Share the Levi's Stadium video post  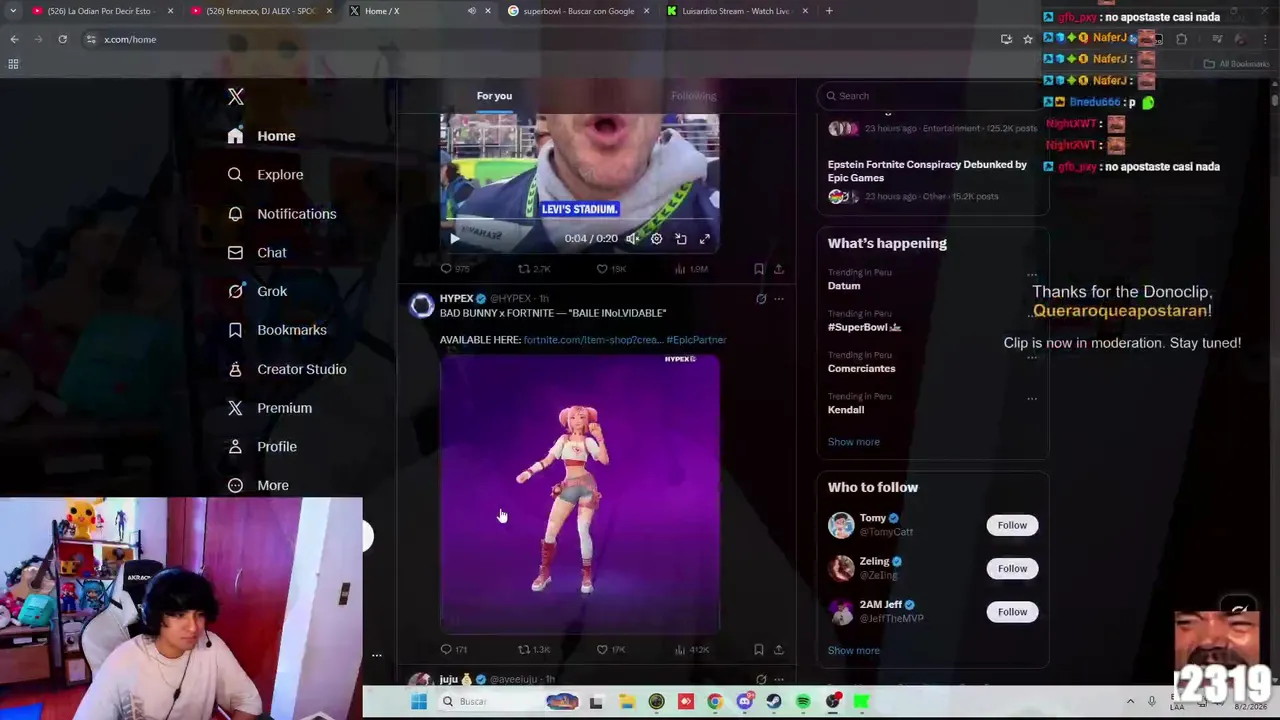click(779, 269)
